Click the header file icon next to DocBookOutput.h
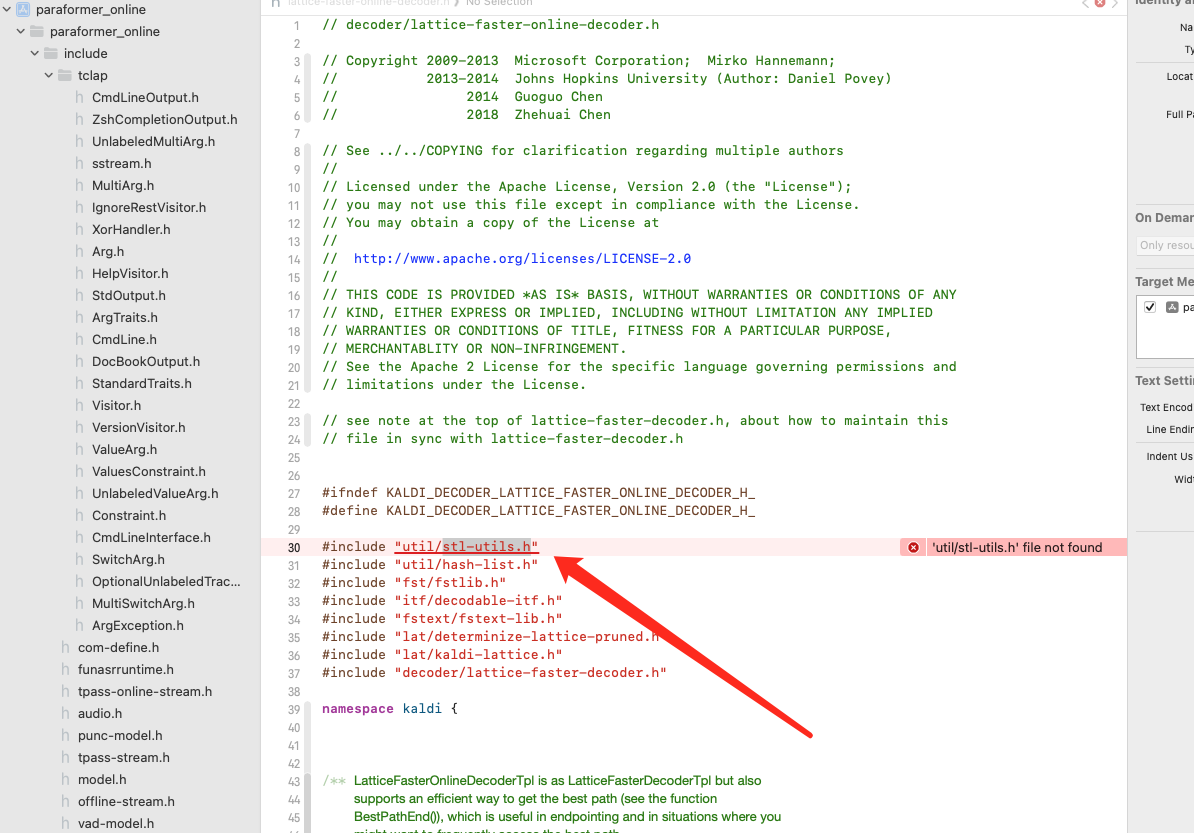This screenshot has width=1194, height=833. pyautogui.click(x=79, y=362)
